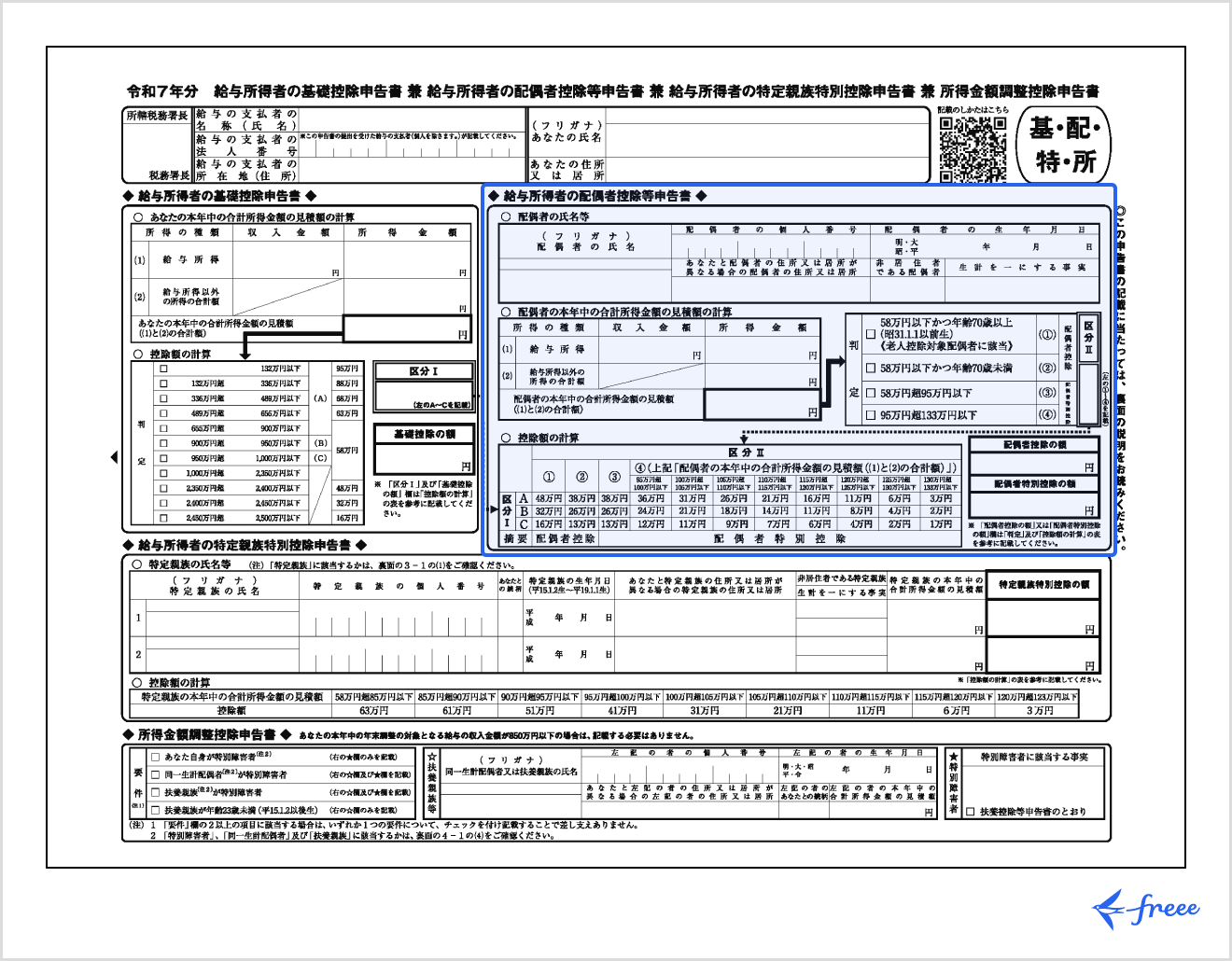Click the 基・配・特・所 badge
The height and width of the screenshot is (961, 1232).
pos(1065,145)
